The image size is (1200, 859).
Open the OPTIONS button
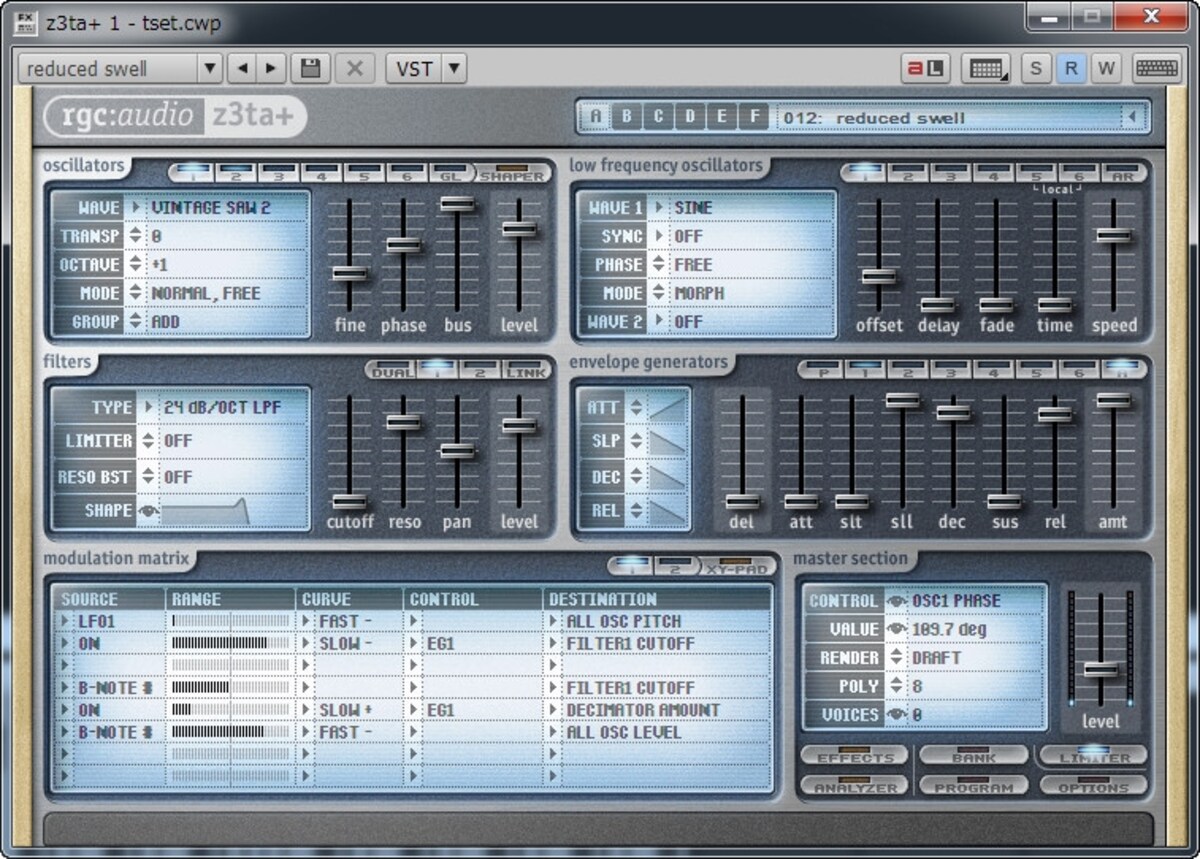1093,786
